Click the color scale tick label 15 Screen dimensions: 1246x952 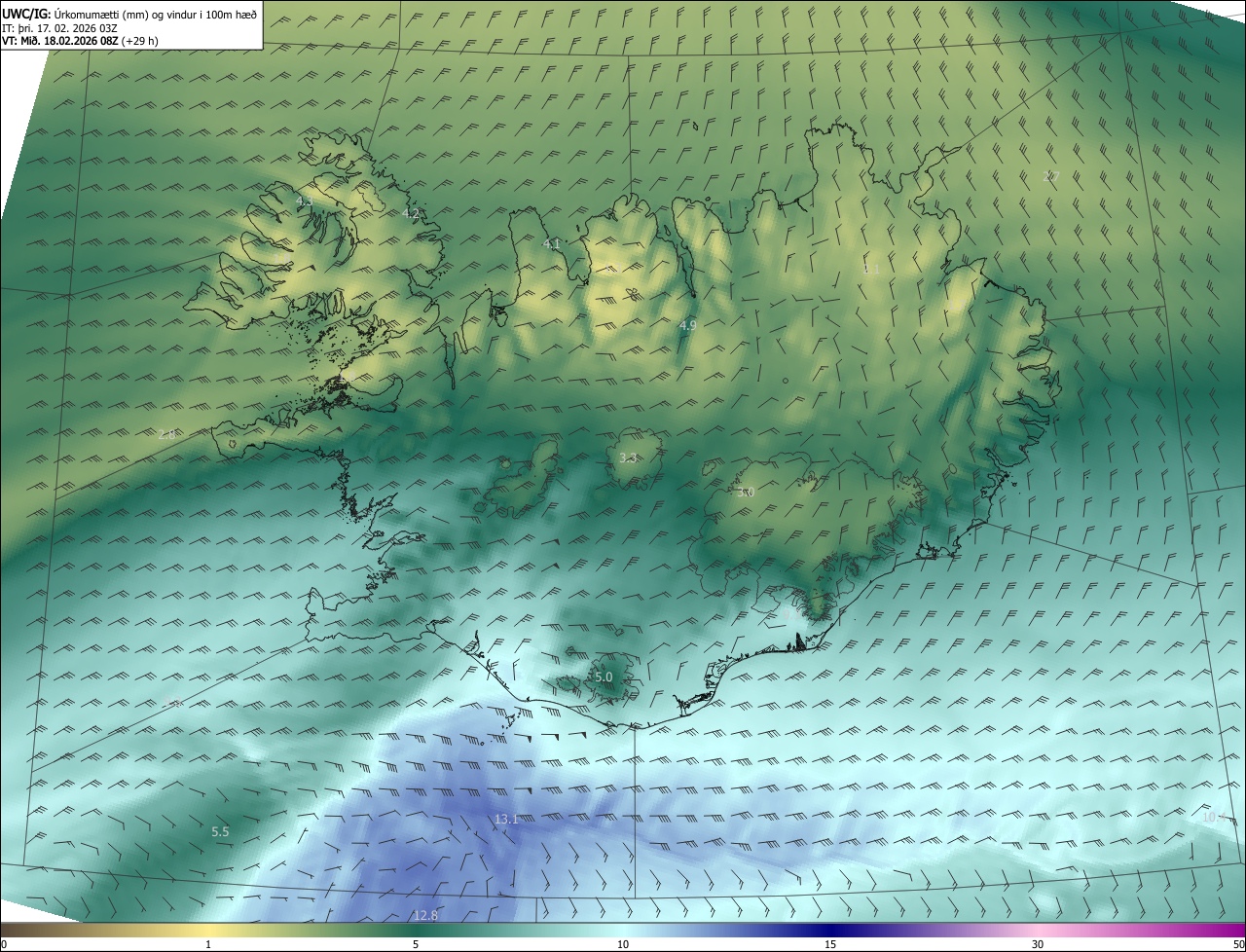[x=830, y=944]
